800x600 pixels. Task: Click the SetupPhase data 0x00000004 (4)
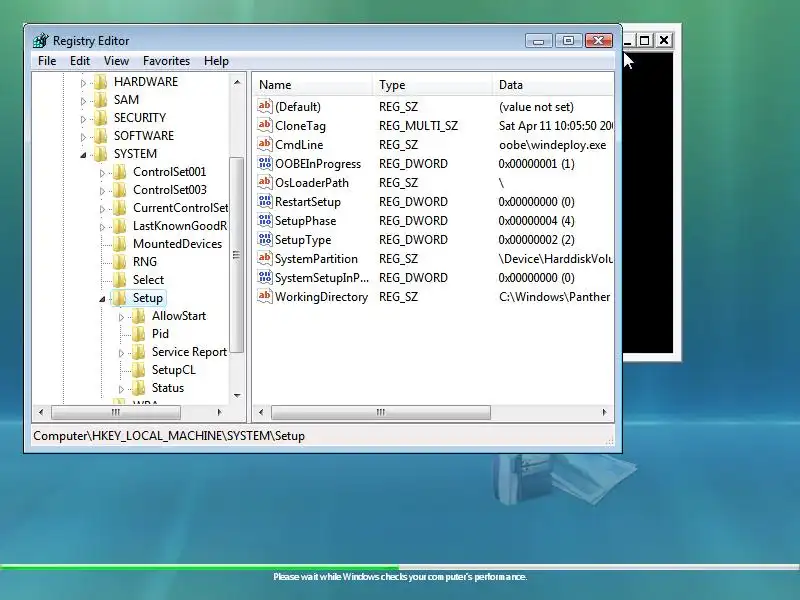536,221
